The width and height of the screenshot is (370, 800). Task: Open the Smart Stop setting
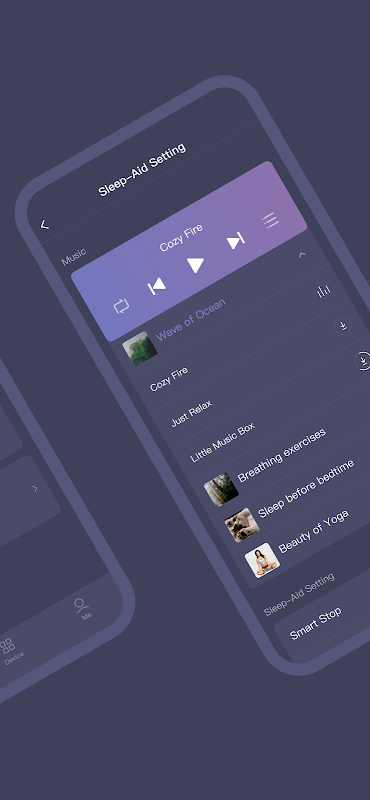(316, 623)
